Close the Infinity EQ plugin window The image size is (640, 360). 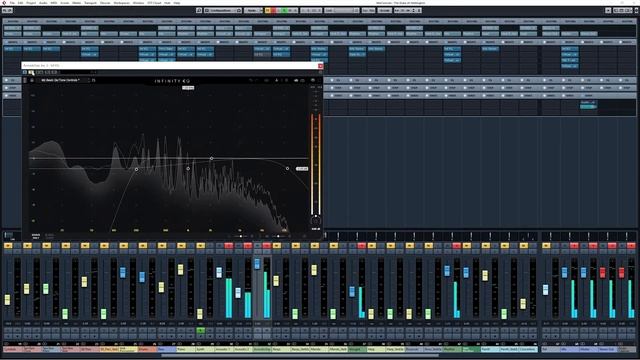(320, 66)
